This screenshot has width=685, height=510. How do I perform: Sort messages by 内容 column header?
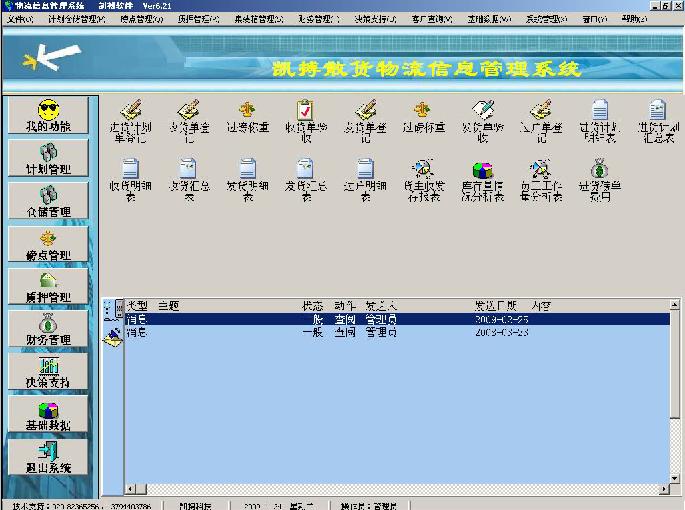542,306
